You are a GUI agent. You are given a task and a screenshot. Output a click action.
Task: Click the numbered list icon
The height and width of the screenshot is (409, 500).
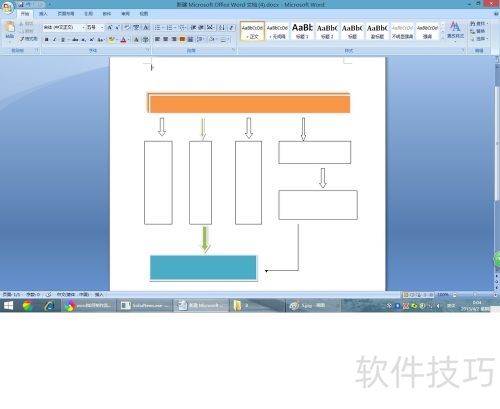pyautogui.click(x=170, y=28)
